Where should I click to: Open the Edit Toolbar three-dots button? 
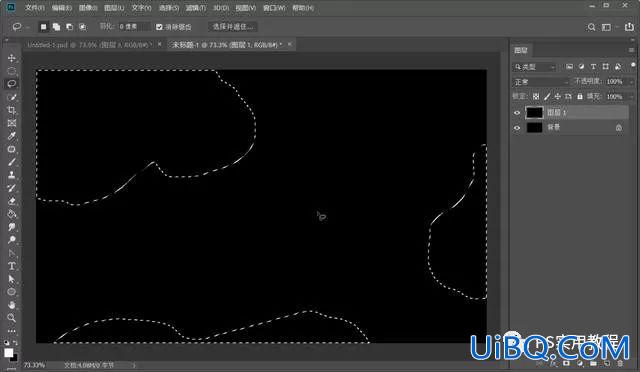pos(11,331)
